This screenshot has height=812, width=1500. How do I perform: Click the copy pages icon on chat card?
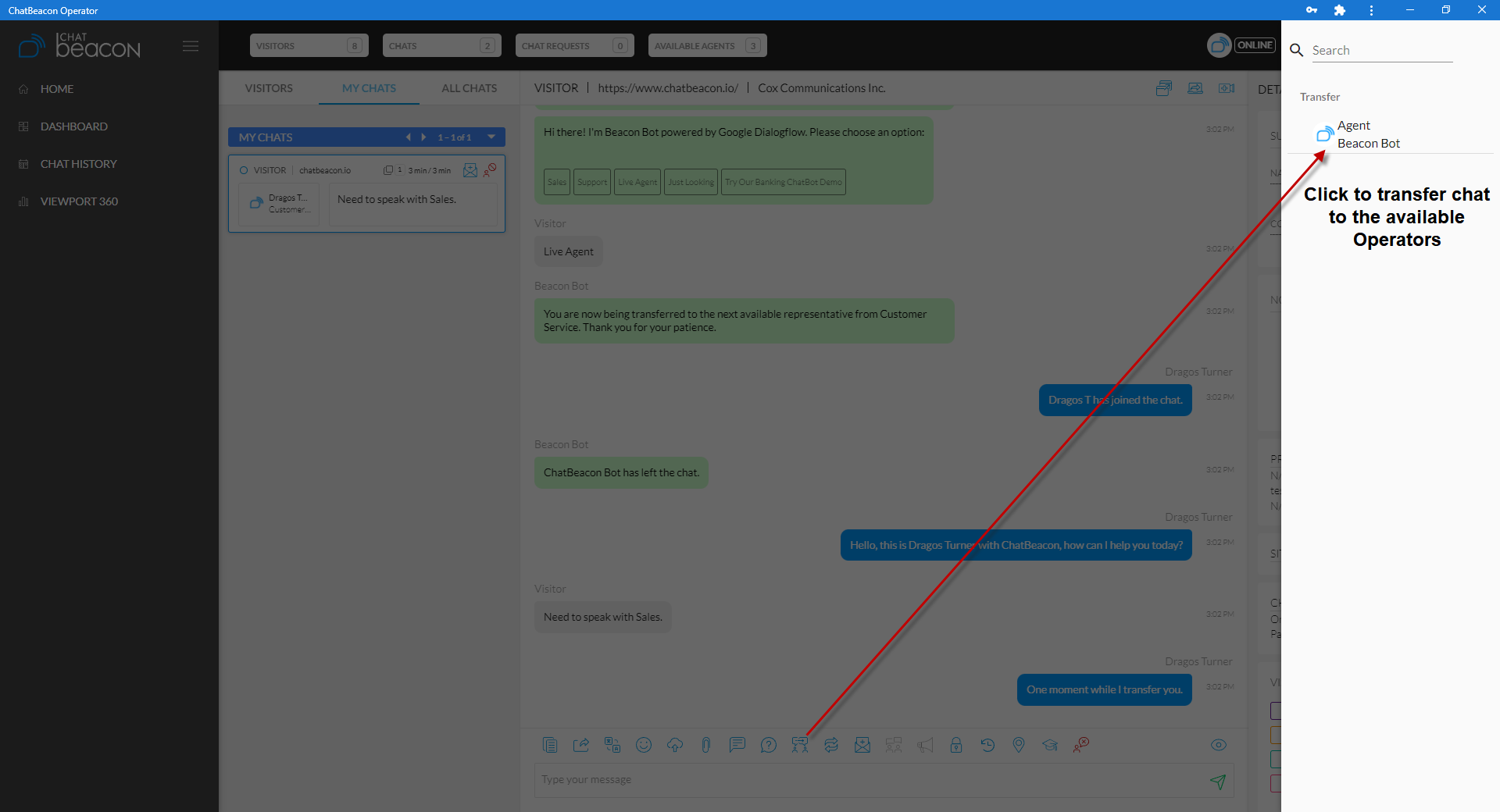pyautogui.click(x=388, y=170)
